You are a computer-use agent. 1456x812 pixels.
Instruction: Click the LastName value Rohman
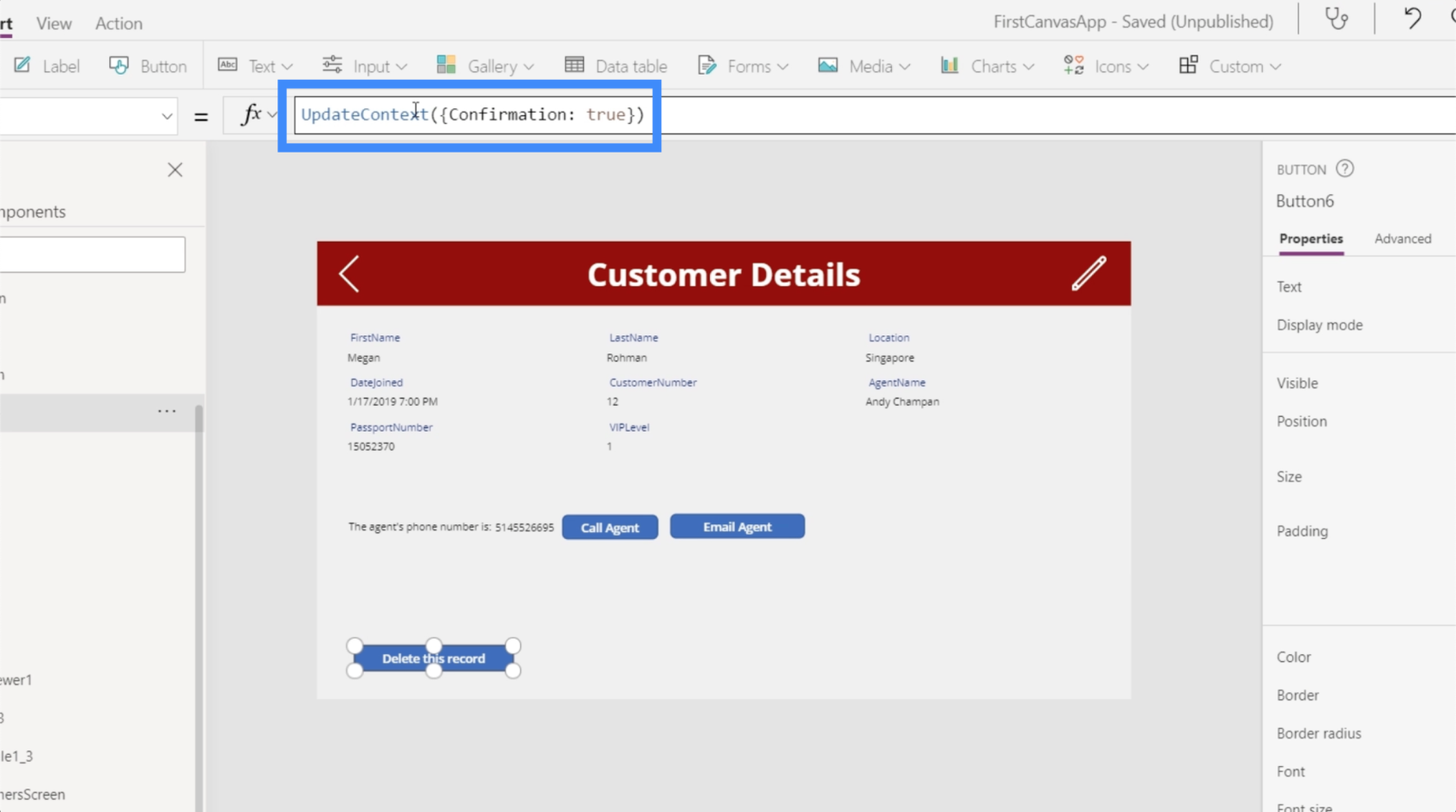pos(627,358)
